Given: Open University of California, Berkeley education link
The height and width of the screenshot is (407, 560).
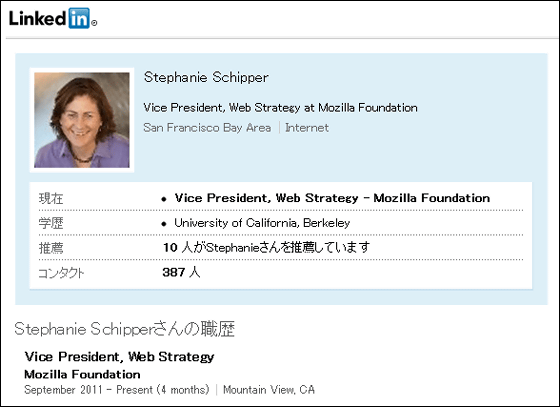Looking at the screenshot, I should [262, 223].
